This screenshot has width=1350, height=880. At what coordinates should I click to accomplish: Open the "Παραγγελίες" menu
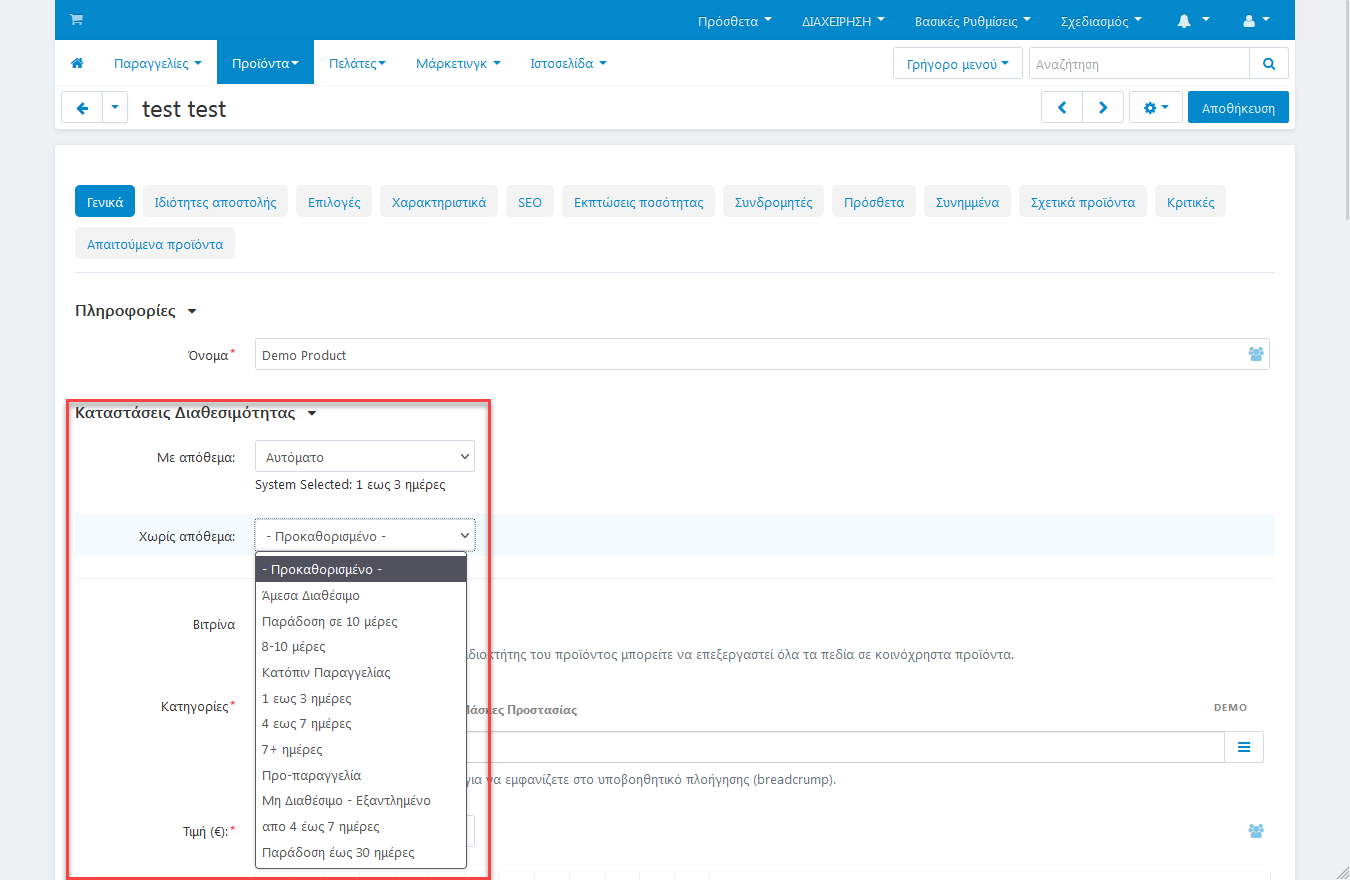pos(157,63)
